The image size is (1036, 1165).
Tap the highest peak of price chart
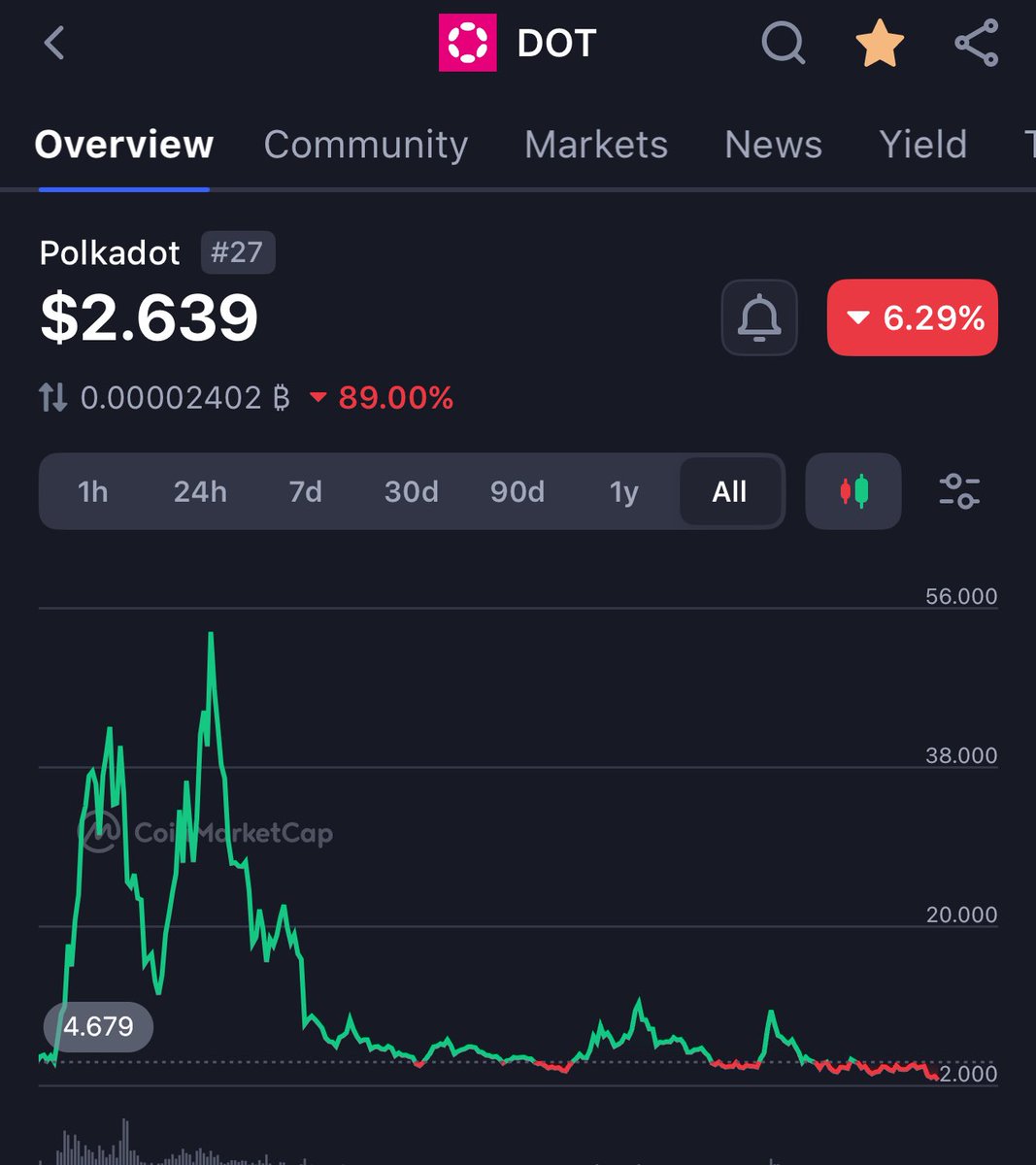pos(211,636)
